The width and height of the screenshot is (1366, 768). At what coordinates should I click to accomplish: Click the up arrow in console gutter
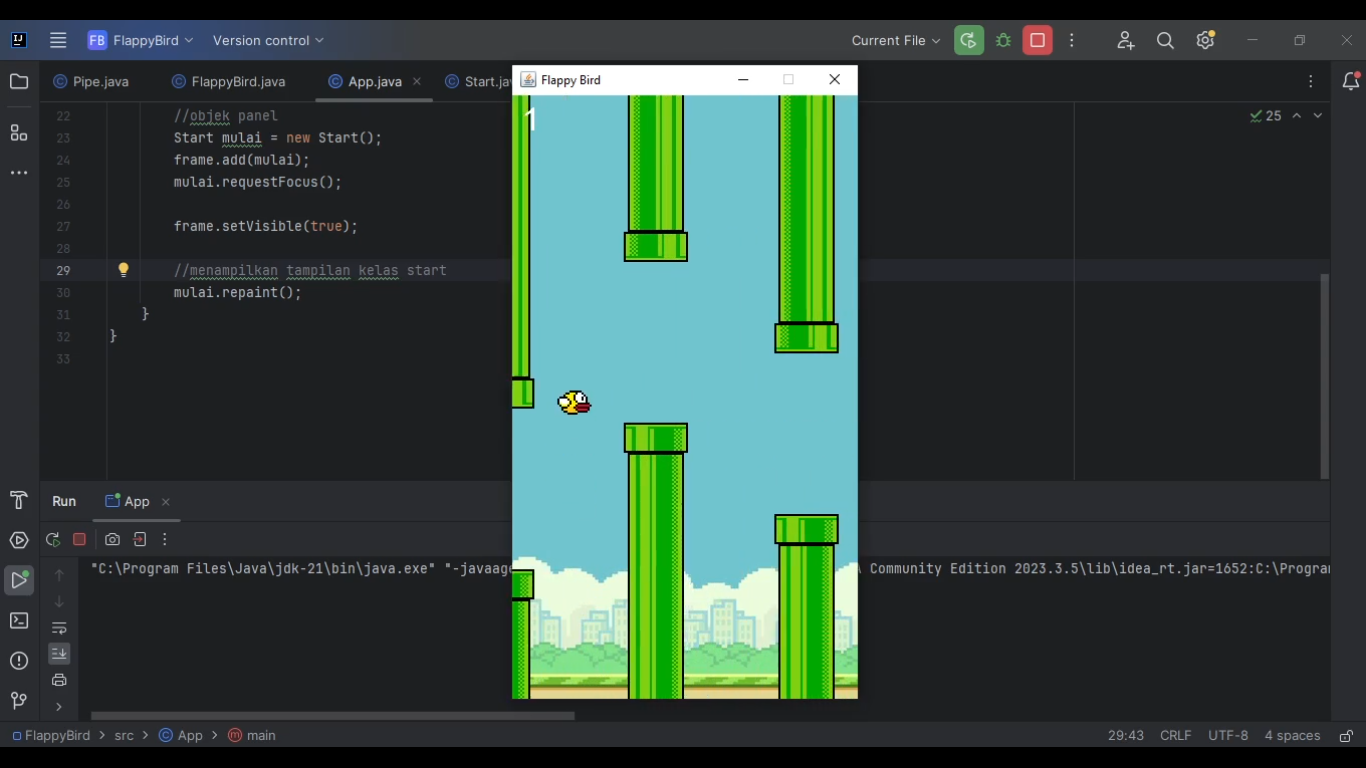59,575
